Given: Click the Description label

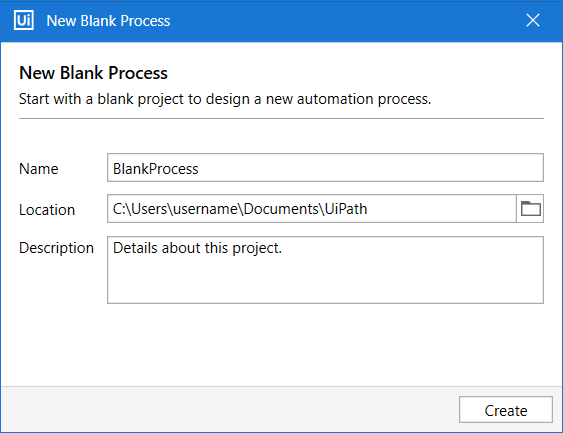Looking at the screenshot, I should (x=56, y=248).
